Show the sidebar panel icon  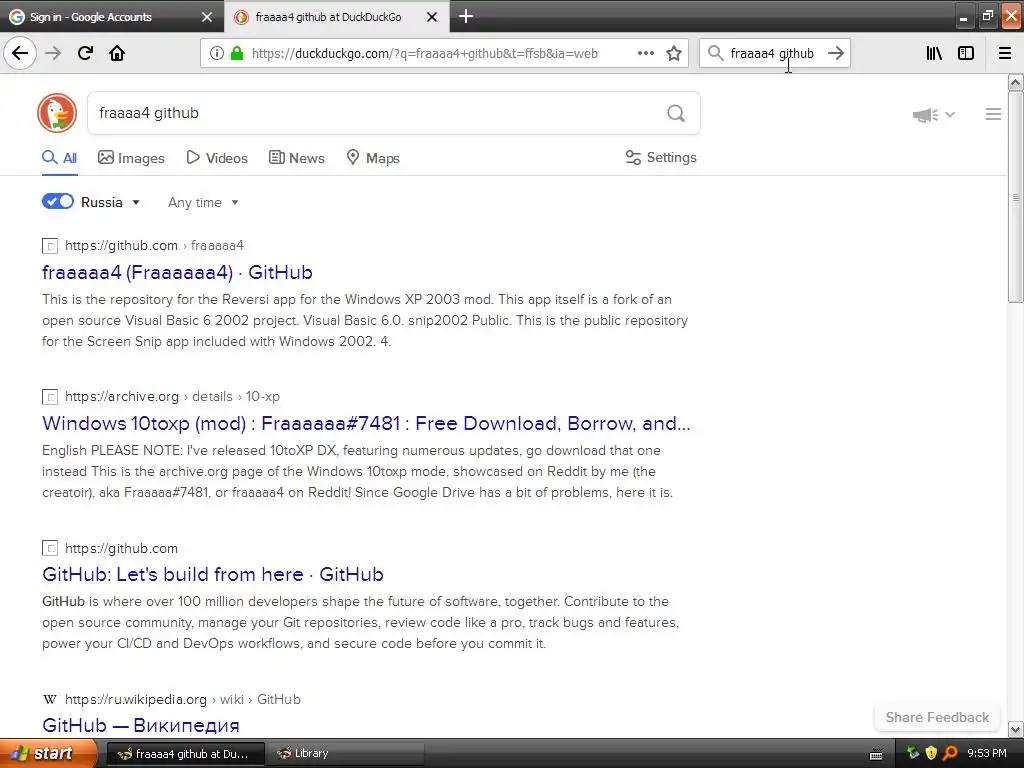pyautogui.click(x=966, y=53)
